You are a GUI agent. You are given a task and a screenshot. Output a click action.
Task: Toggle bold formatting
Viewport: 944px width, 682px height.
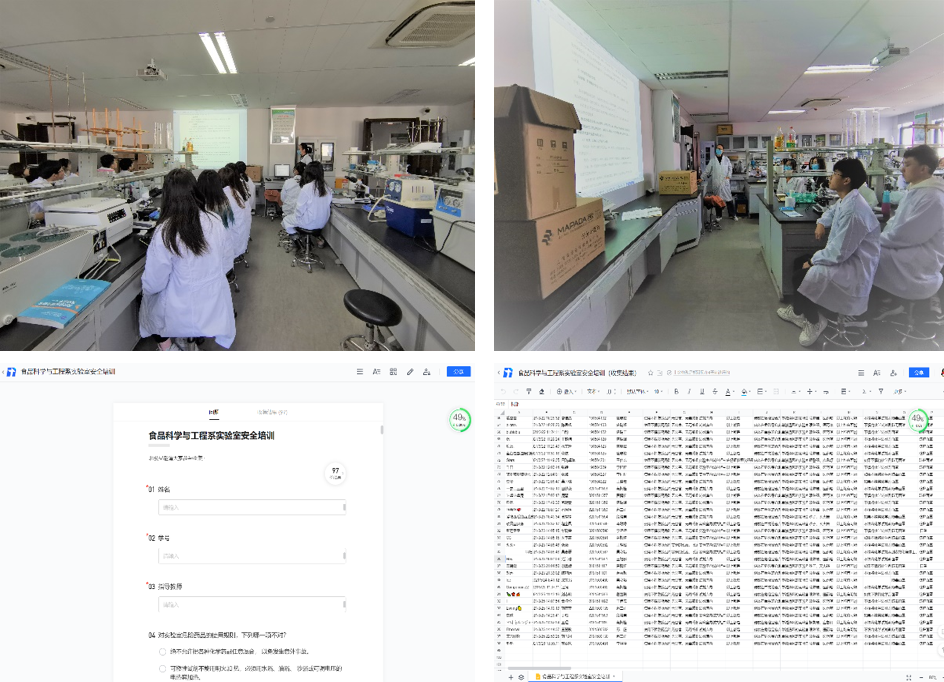[676, 392]
